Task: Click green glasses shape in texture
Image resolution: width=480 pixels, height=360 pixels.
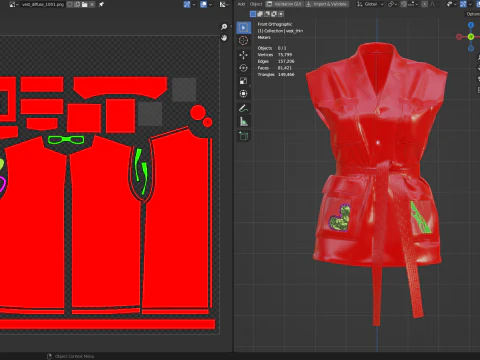Action: (66, 140)
